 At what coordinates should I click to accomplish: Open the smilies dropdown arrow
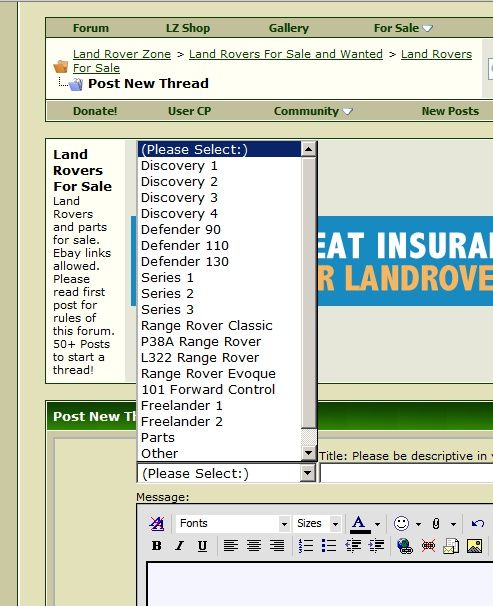pos(418,524)
